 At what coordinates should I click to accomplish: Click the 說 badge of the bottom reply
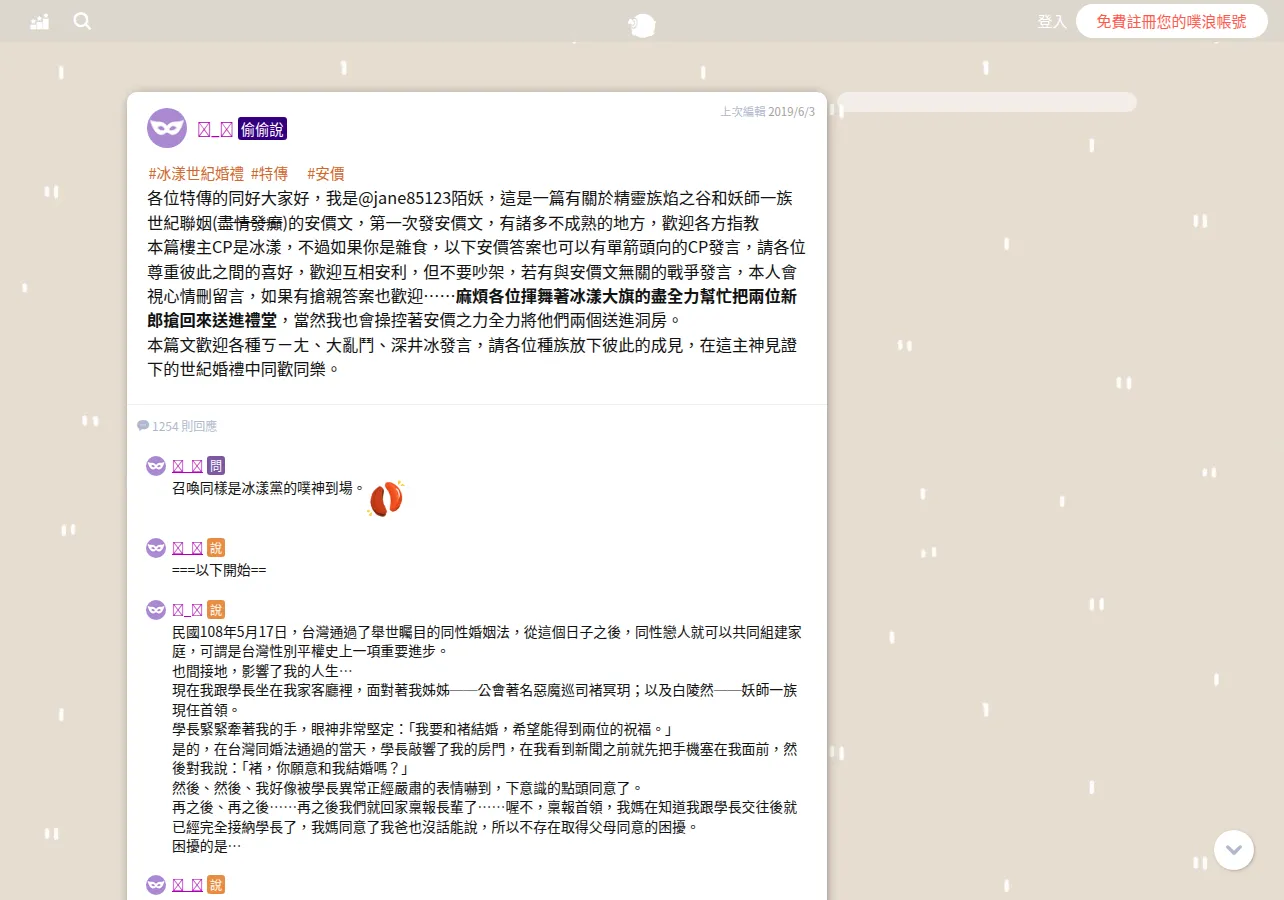click(x=216, y=884)
